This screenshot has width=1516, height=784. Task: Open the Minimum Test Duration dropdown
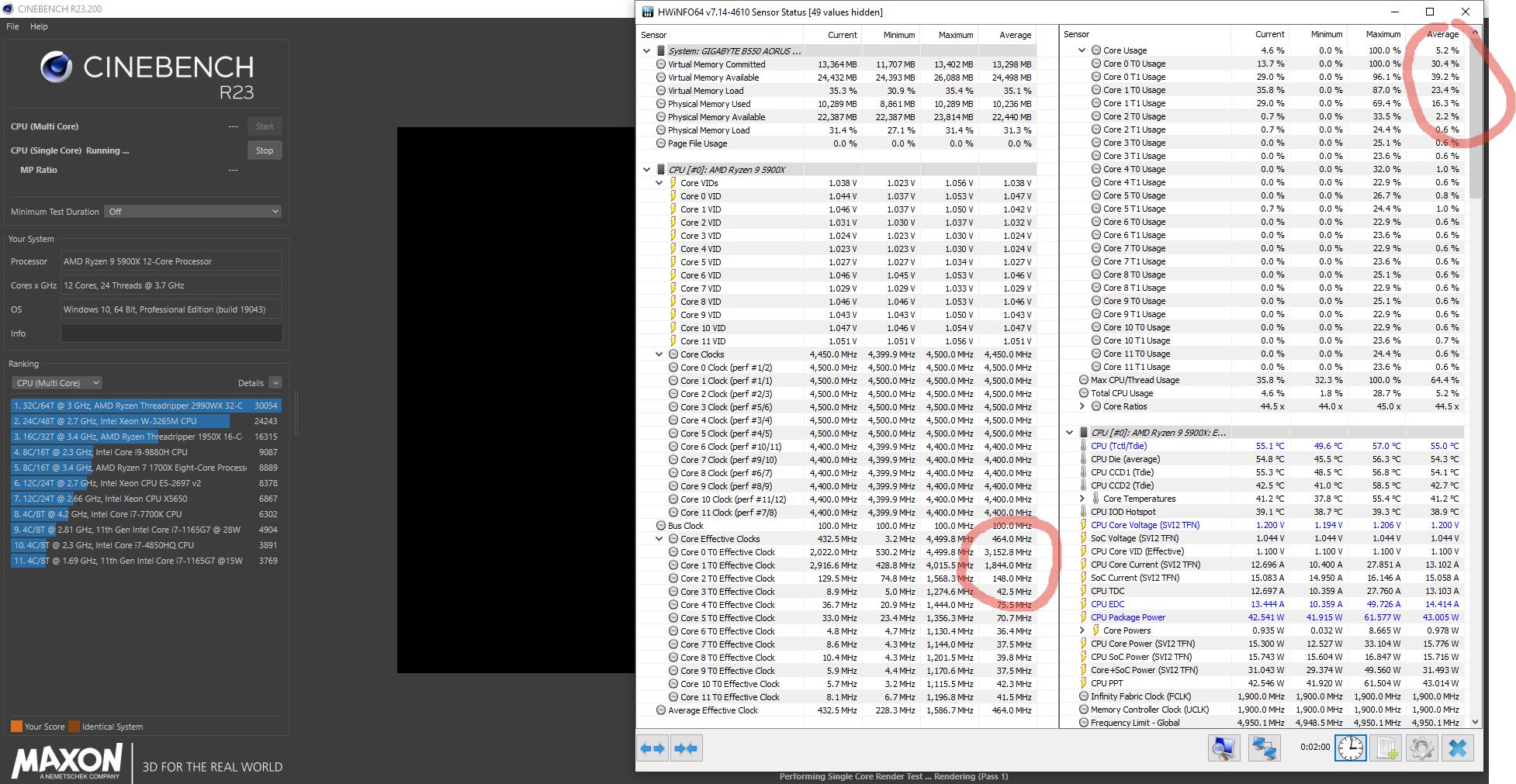point(193,212)
